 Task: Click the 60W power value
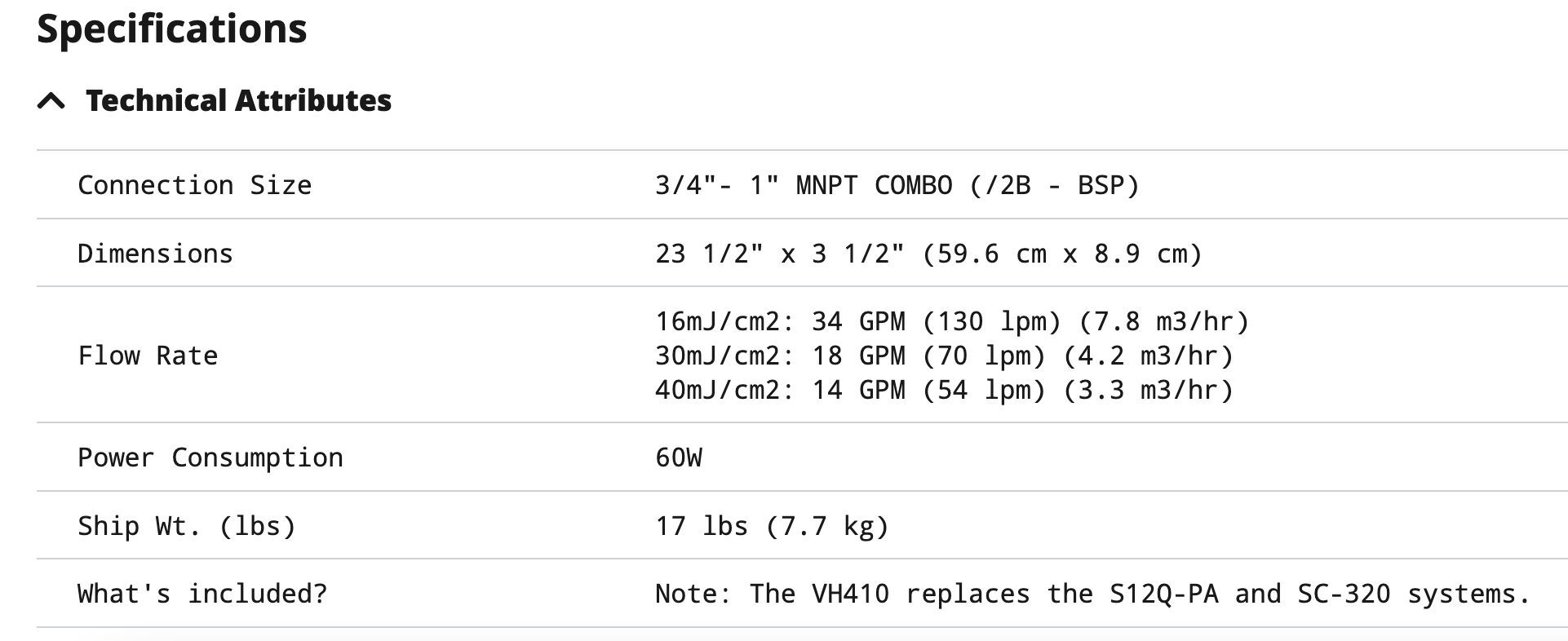[x=678, y=458]
